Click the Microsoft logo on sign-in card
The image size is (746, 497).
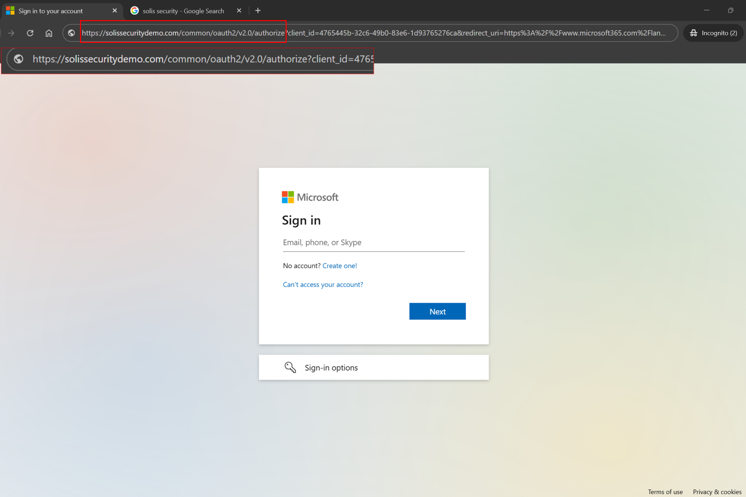pos(310,197)
